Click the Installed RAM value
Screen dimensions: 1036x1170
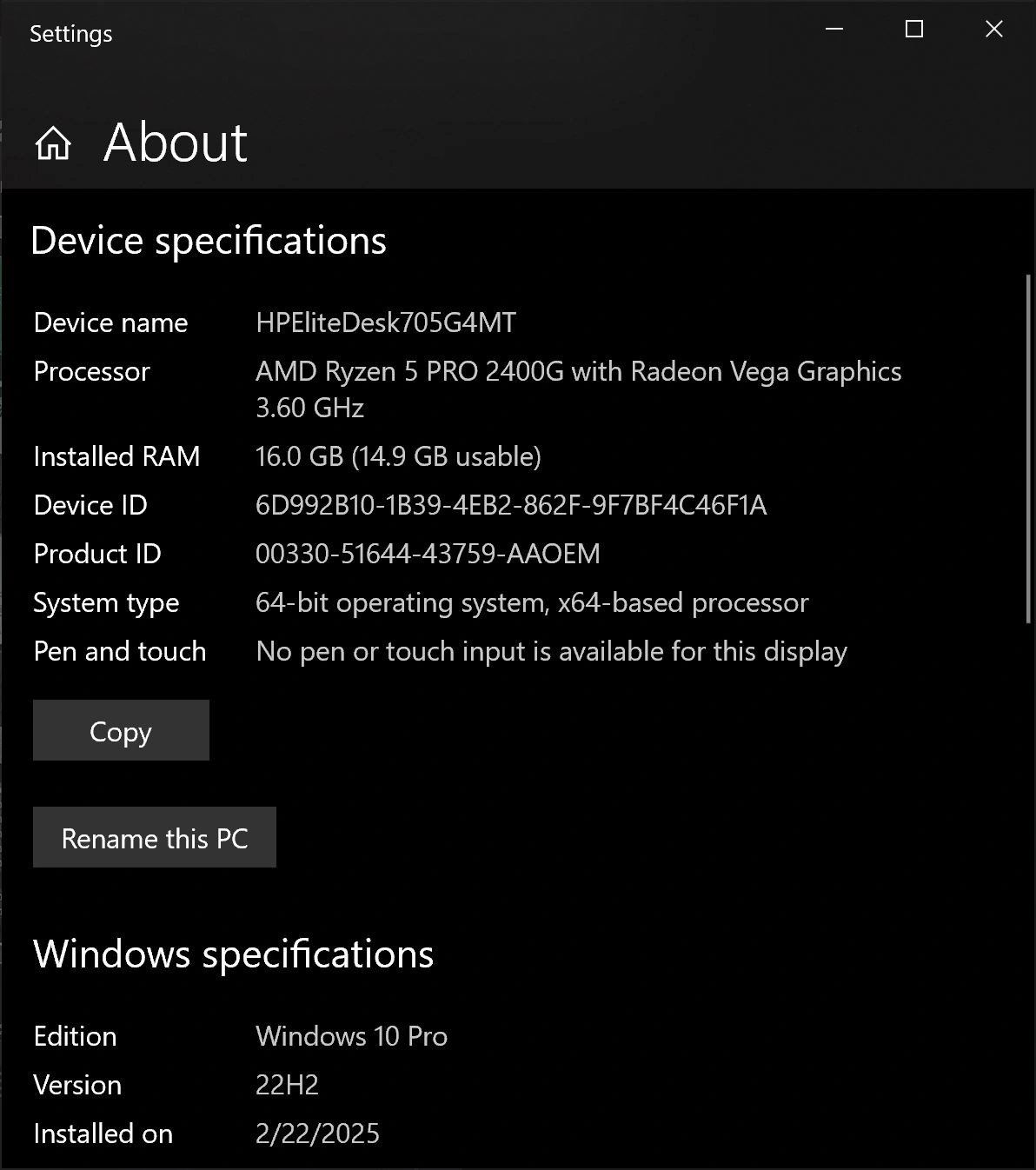(x=398, y=456)
